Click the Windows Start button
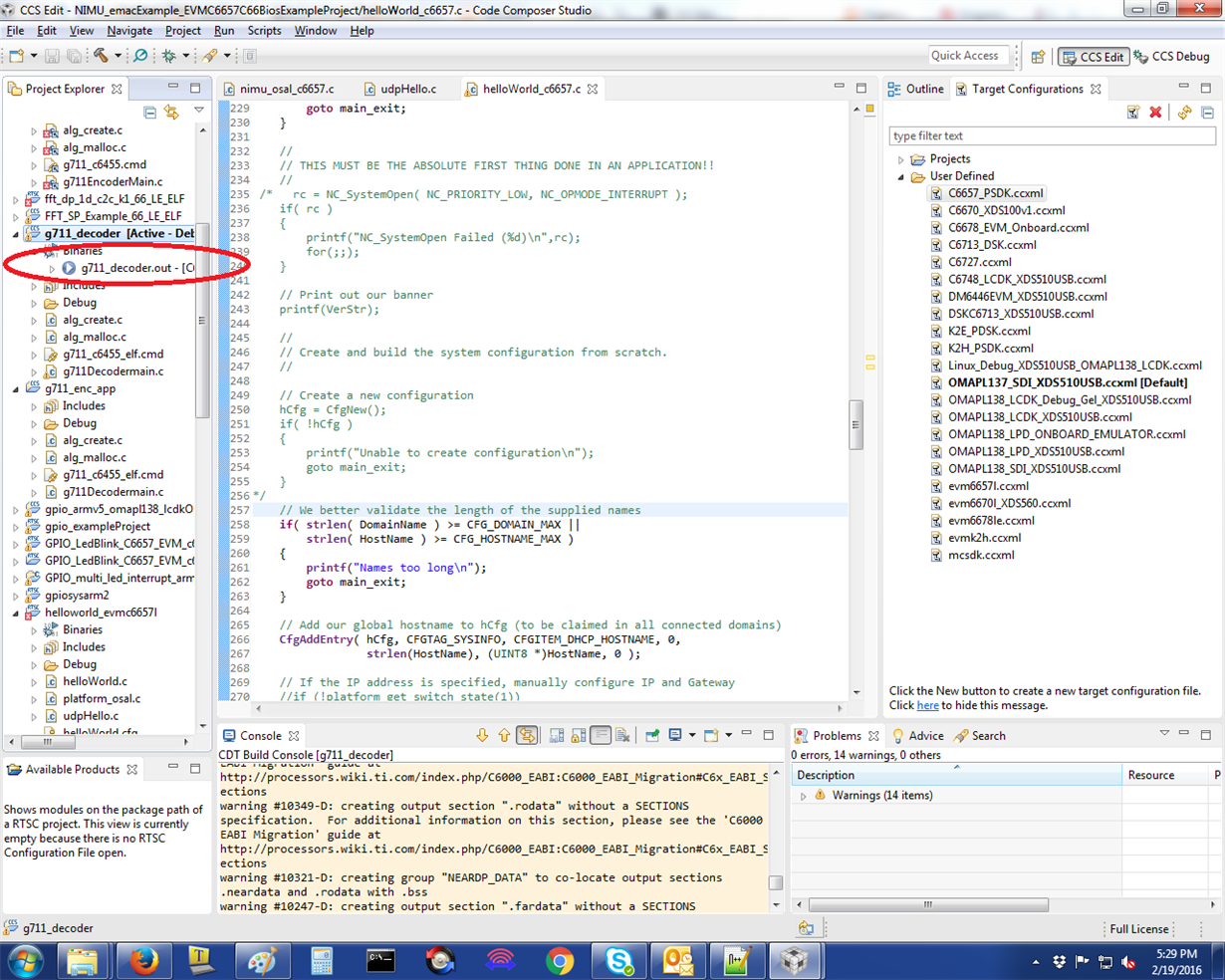Screen dimensions: 1225x980 pos(24,961)
